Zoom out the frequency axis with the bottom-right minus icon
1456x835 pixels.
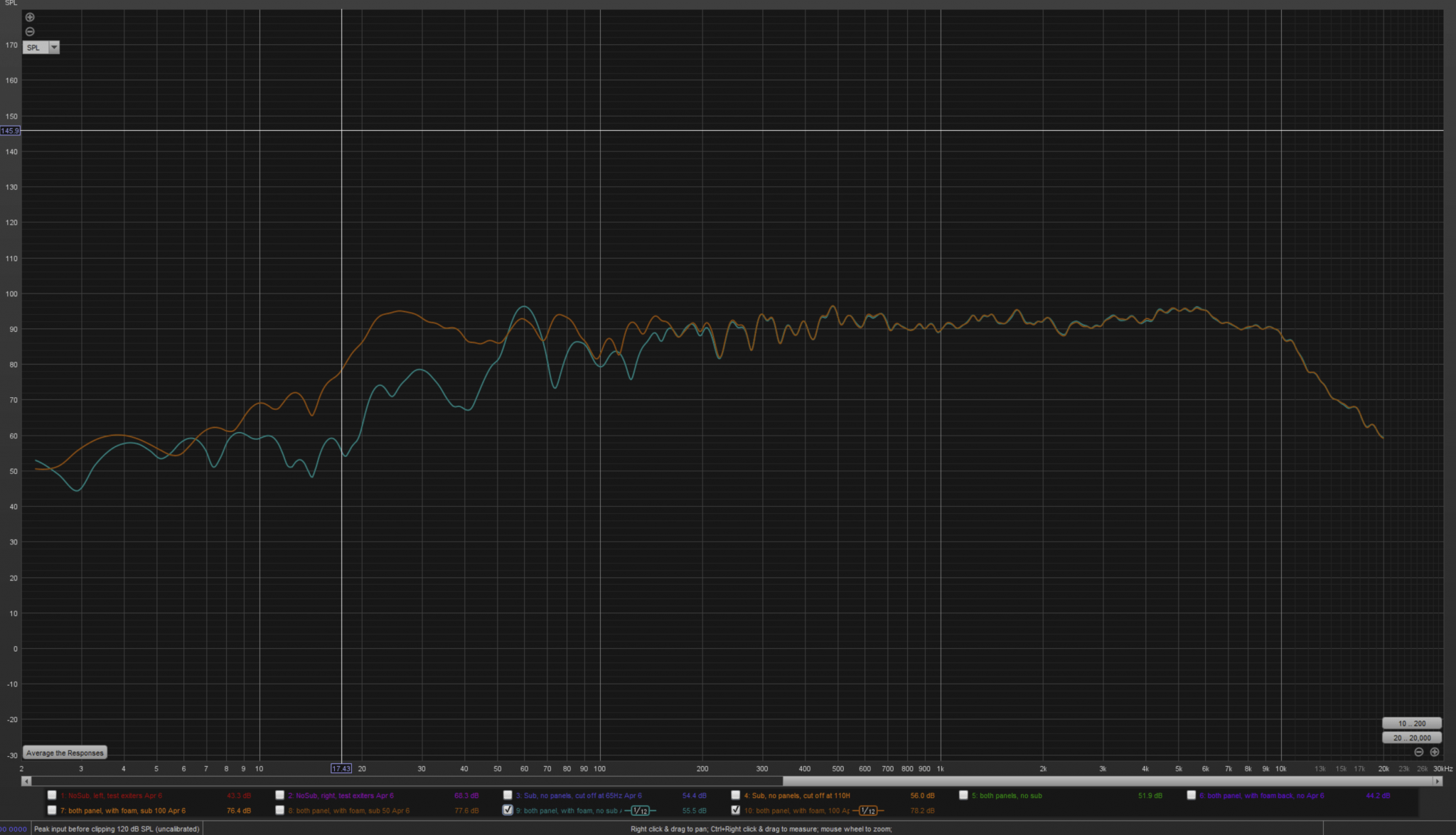[x=1419, y=752]
